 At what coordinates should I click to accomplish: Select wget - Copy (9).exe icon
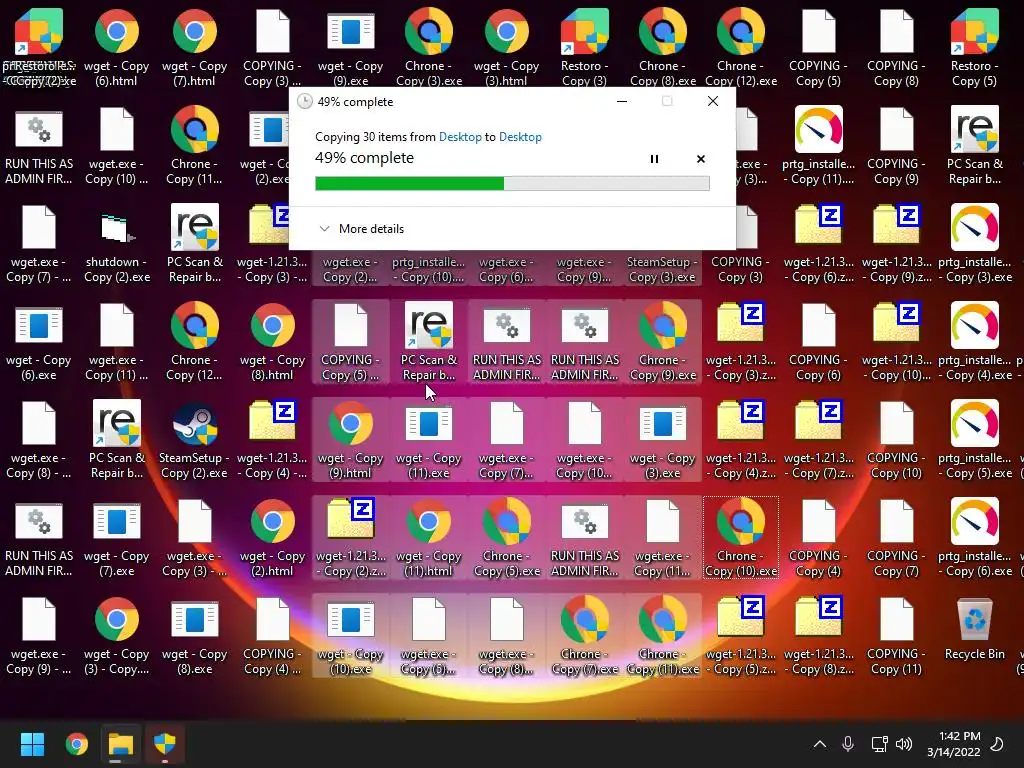(x=350, y=48)
